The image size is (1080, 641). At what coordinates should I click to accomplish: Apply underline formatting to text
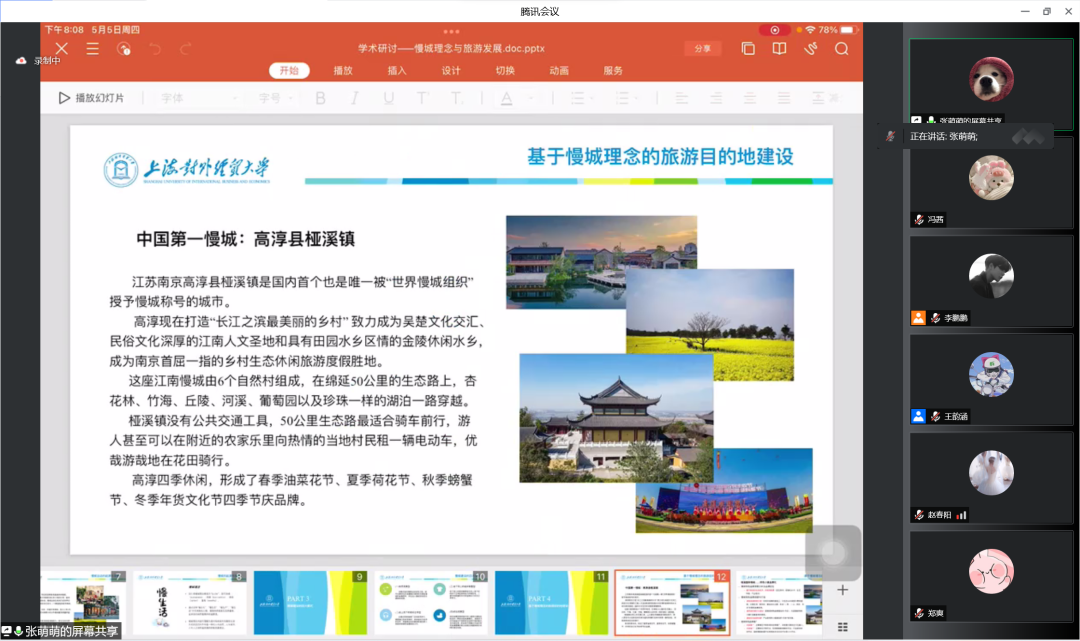point(388,98)
